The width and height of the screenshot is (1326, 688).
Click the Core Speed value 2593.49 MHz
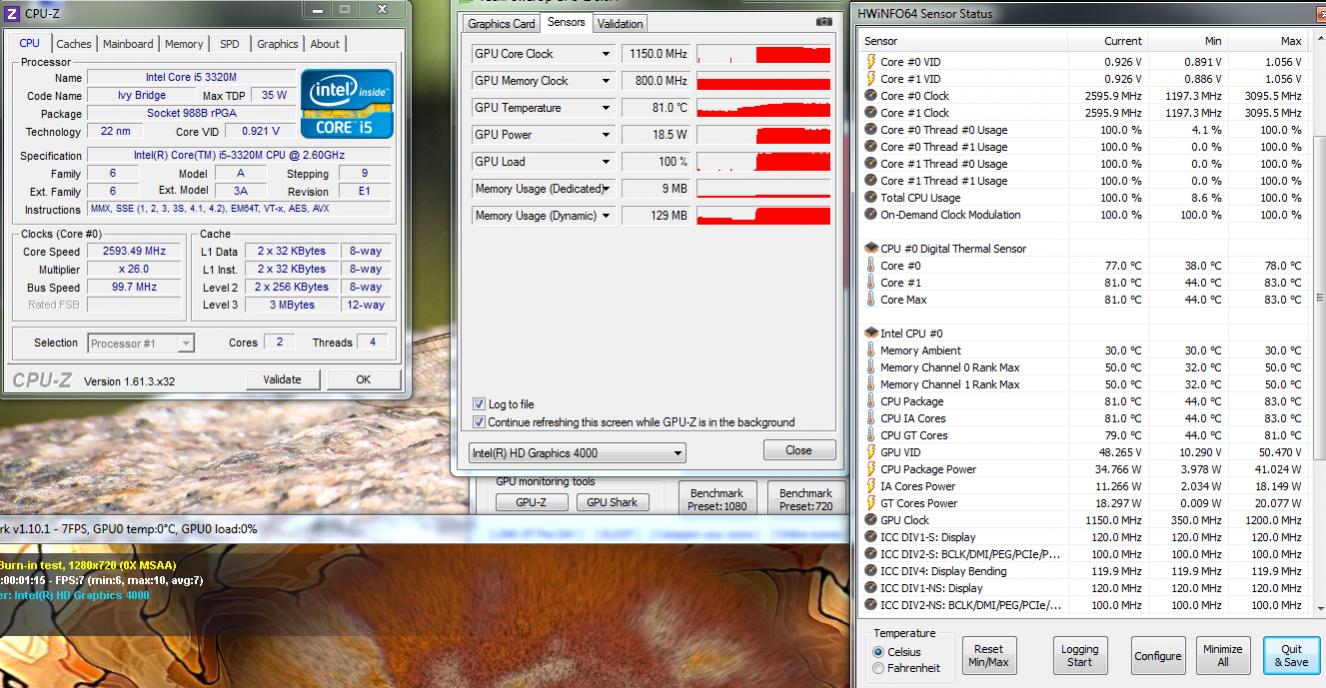pos(134,252)
